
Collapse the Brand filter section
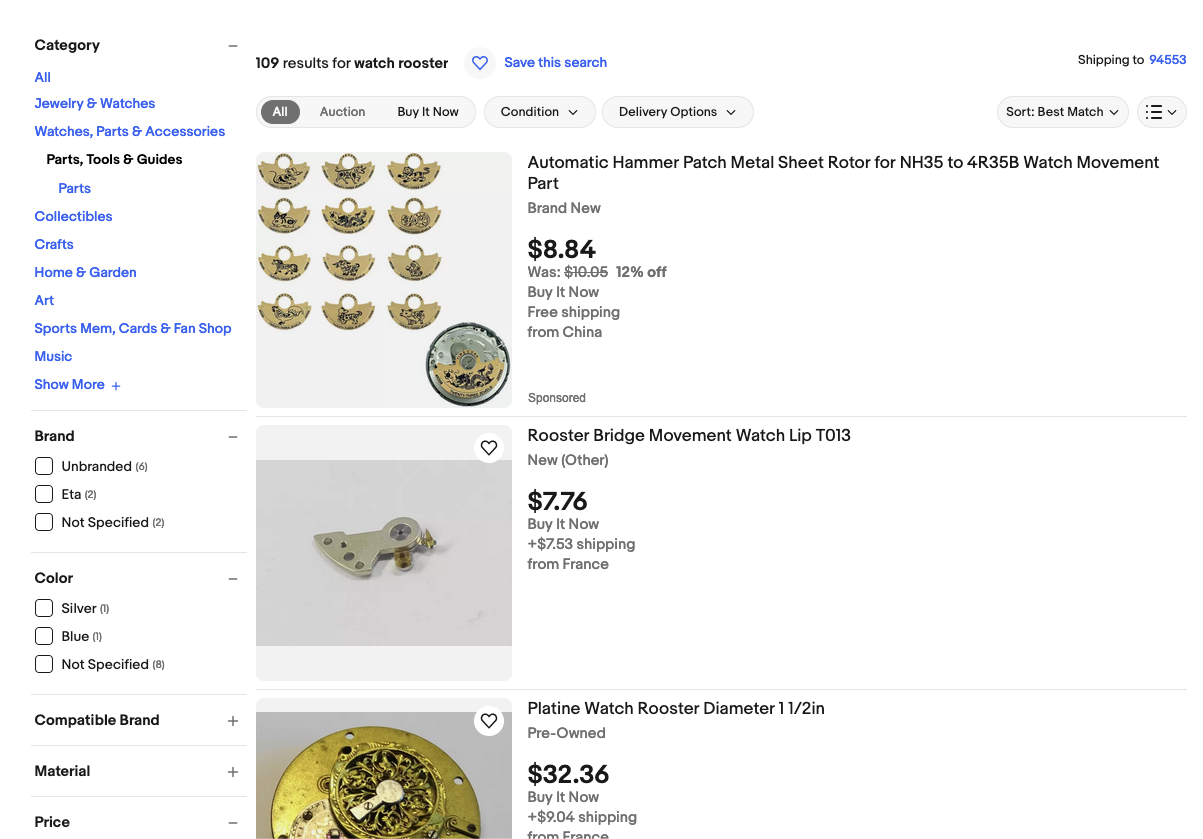pos(233,437)
